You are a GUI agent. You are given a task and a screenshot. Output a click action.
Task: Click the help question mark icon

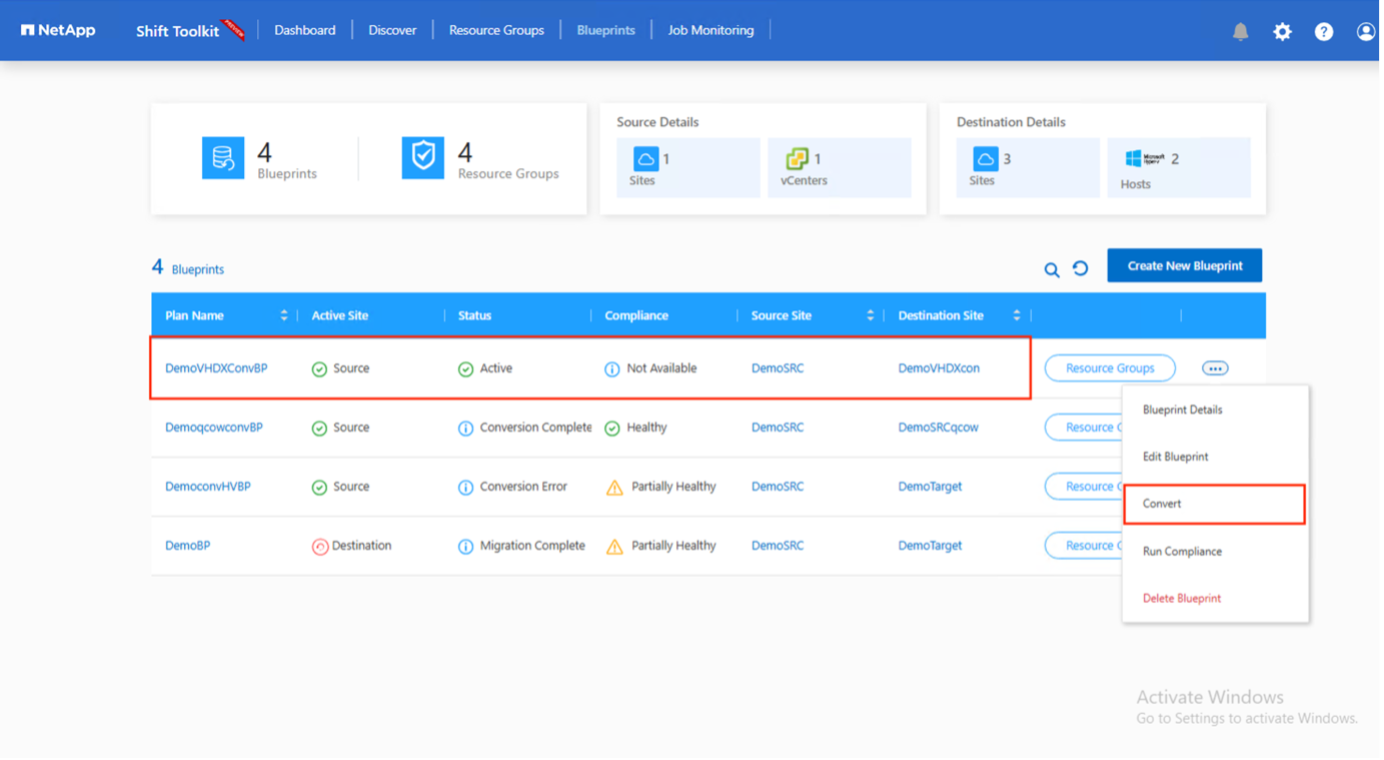[1324, 32]
